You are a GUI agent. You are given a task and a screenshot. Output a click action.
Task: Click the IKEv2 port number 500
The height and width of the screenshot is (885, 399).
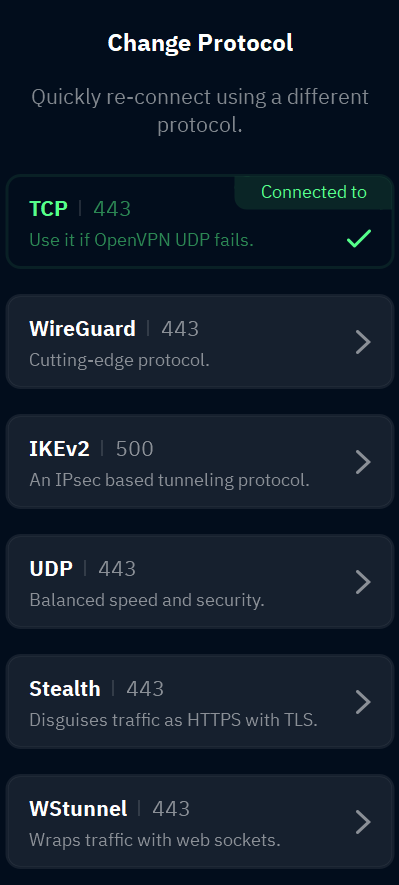tap(134, 449)
